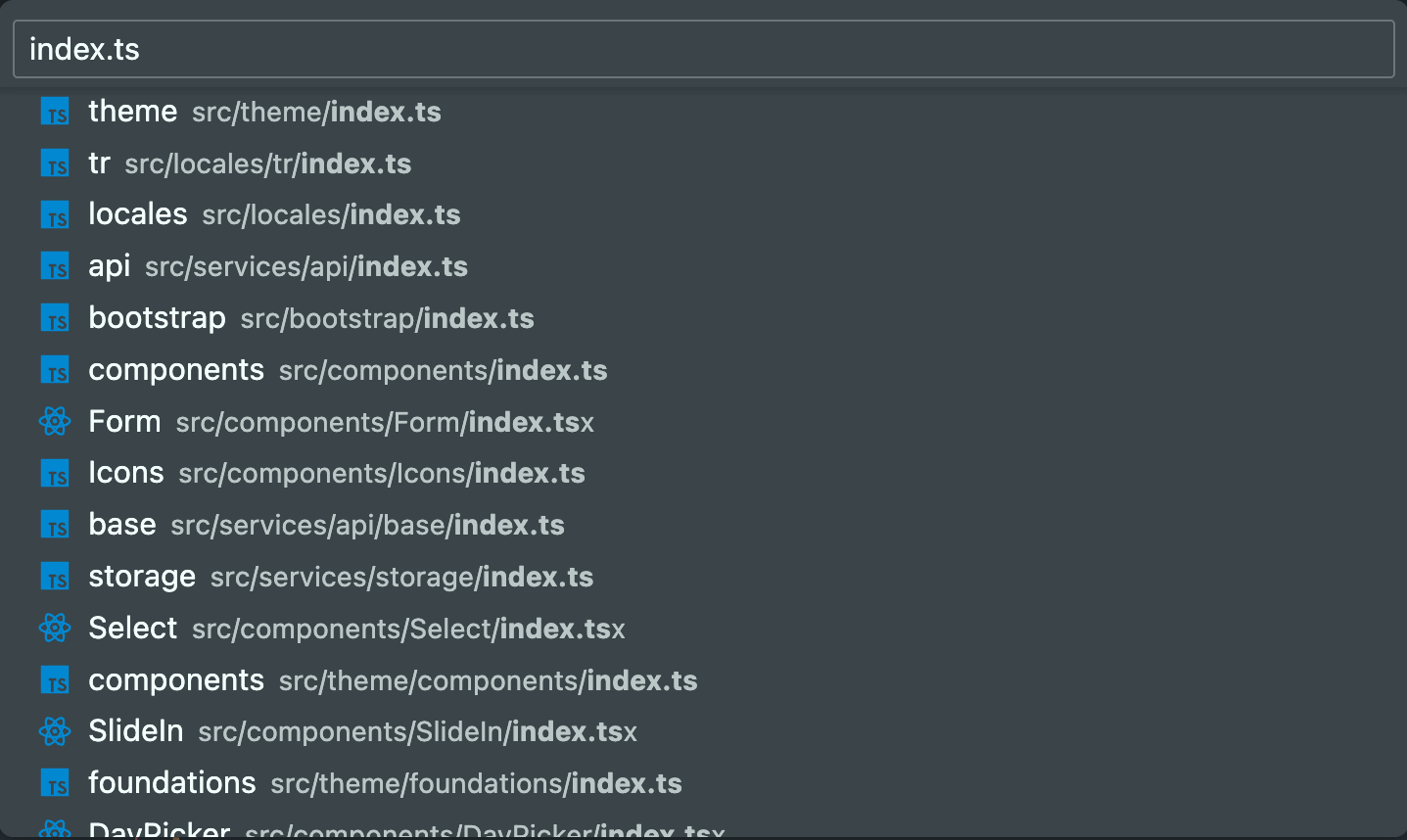Click TypeScript icon beside Icons result

coord(55,474)
